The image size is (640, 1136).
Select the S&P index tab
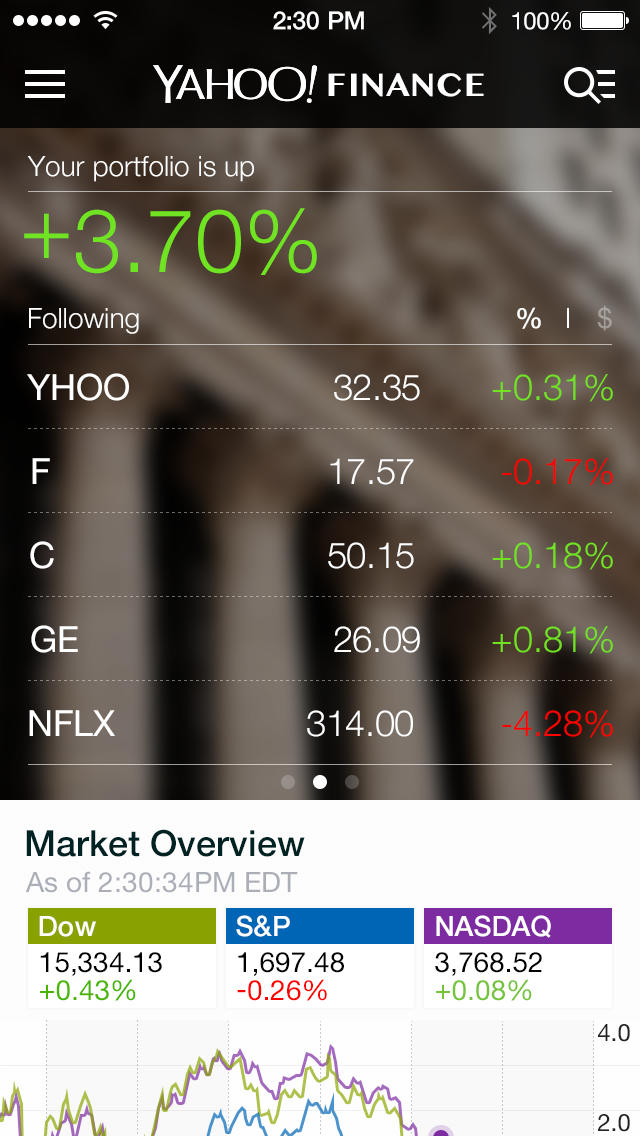[319, 926]
